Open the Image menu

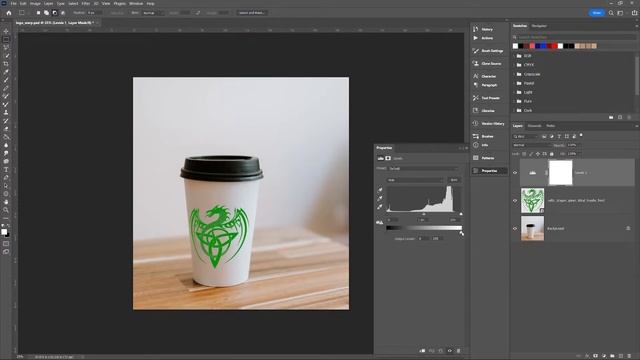click(x=35, y=3)
